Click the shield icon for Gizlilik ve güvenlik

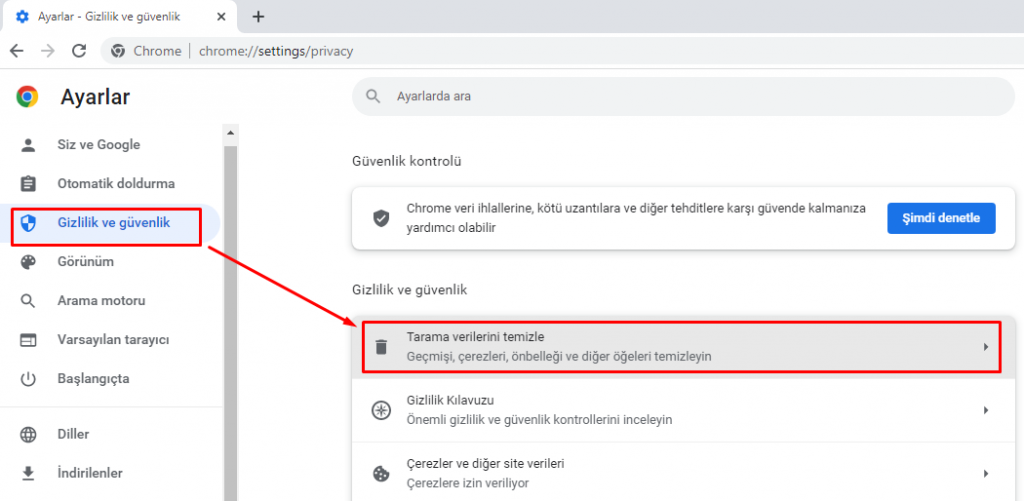coord(28,223)
